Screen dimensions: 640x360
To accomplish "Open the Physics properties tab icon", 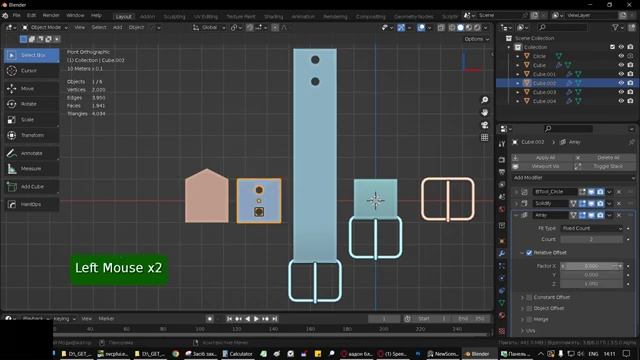I will click(502, 278).
